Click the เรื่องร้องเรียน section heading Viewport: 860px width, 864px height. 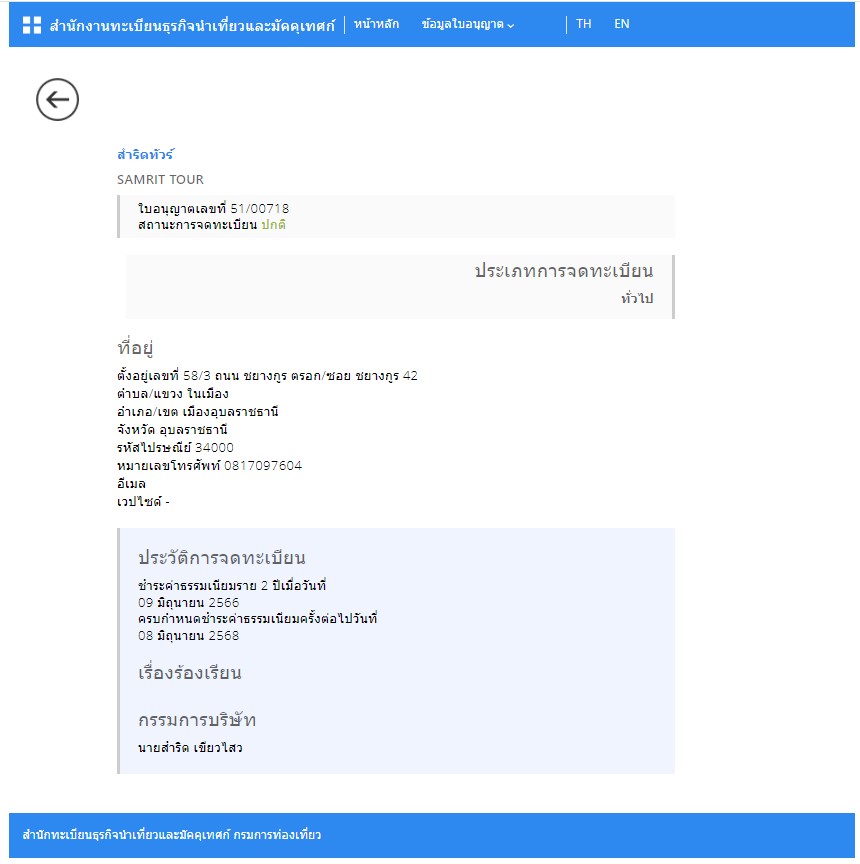coord(189,673)
